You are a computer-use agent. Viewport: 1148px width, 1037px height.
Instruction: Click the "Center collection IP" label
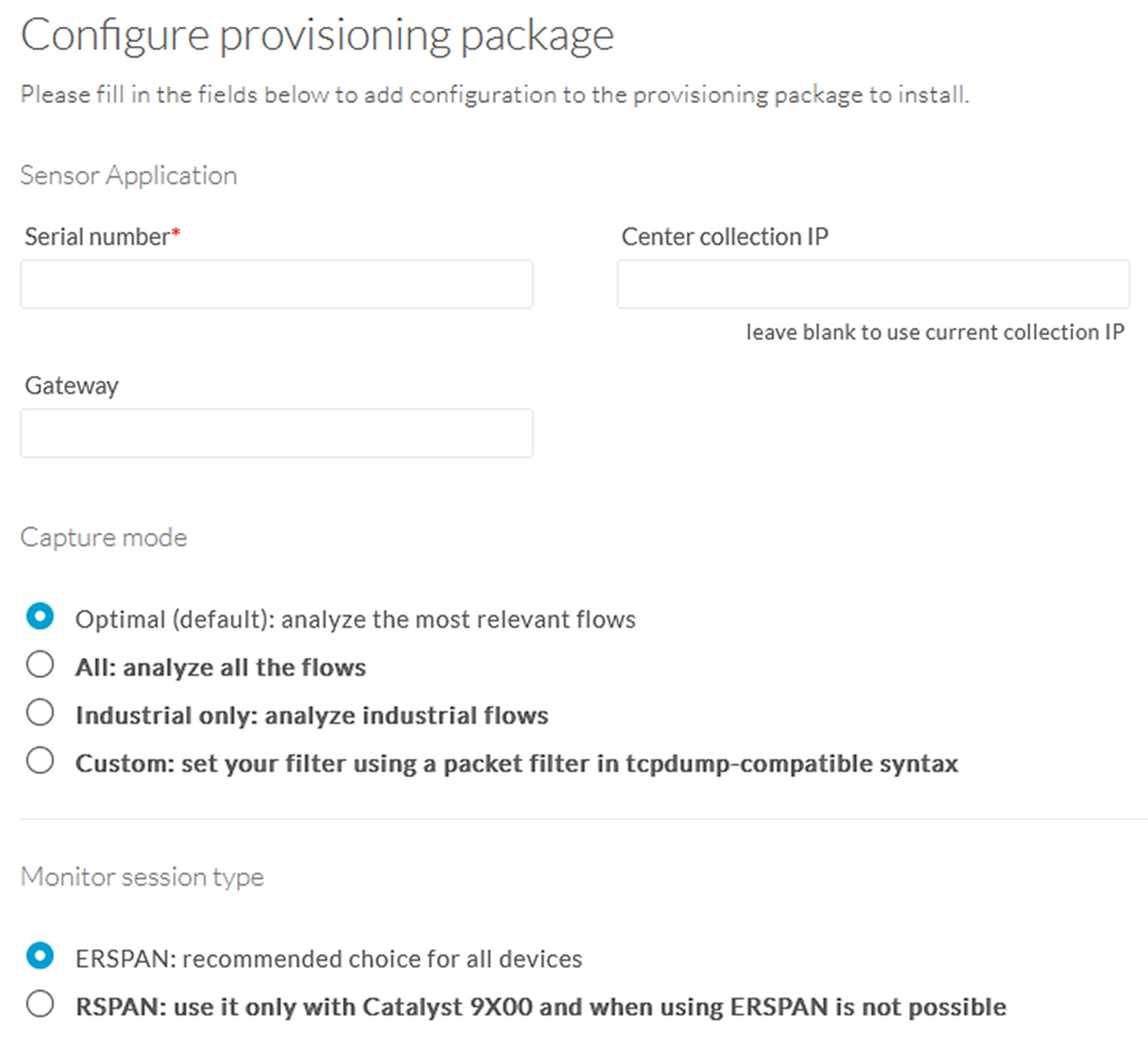click(723, 236)
